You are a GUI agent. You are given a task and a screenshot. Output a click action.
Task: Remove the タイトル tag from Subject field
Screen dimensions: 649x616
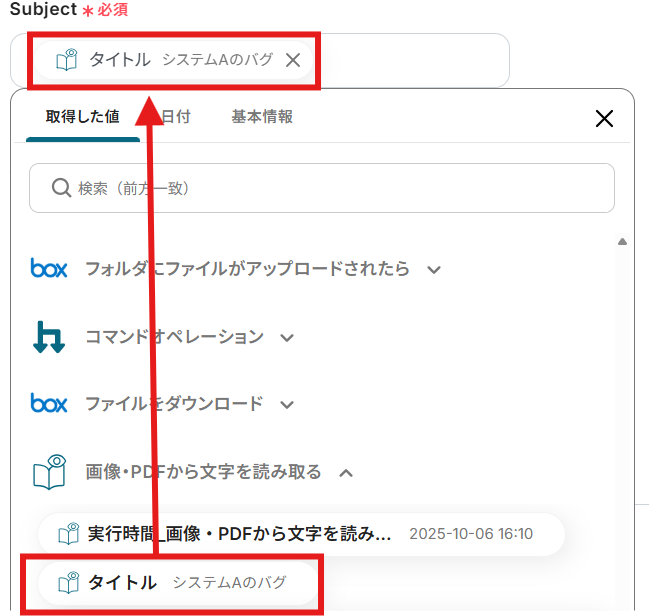coord(293,60)
